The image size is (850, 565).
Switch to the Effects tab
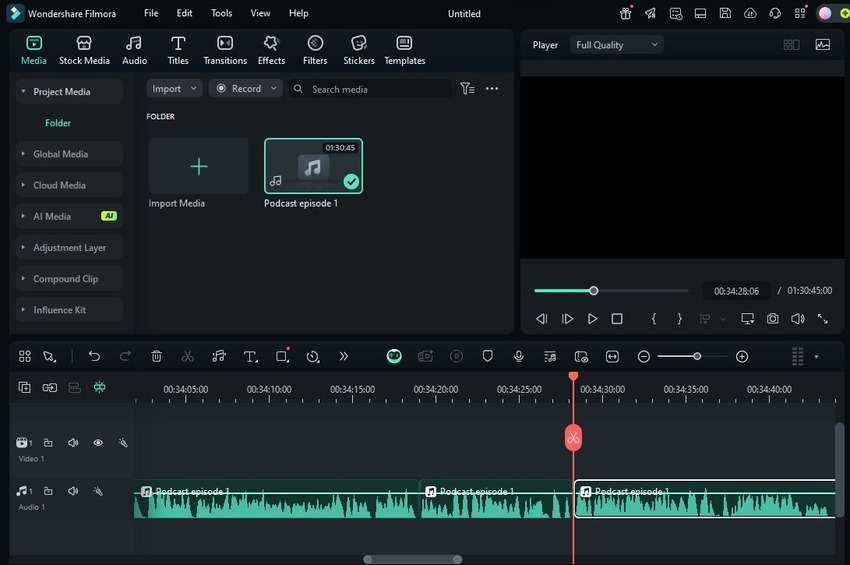(x=271, y=50)
